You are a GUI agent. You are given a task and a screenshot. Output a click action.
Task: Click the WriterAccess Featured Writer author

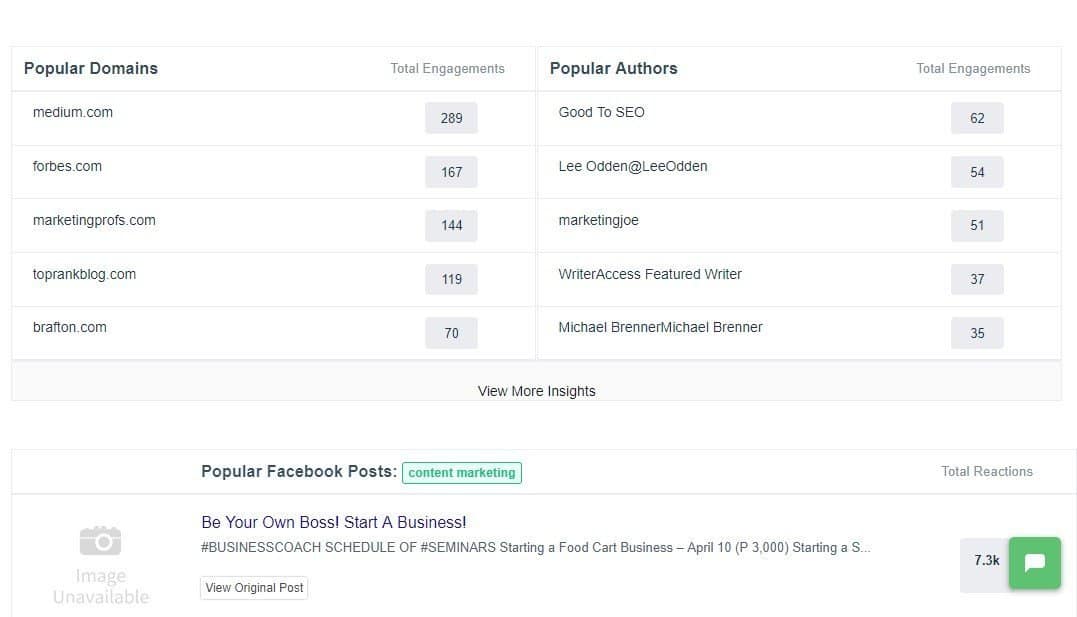650,274
